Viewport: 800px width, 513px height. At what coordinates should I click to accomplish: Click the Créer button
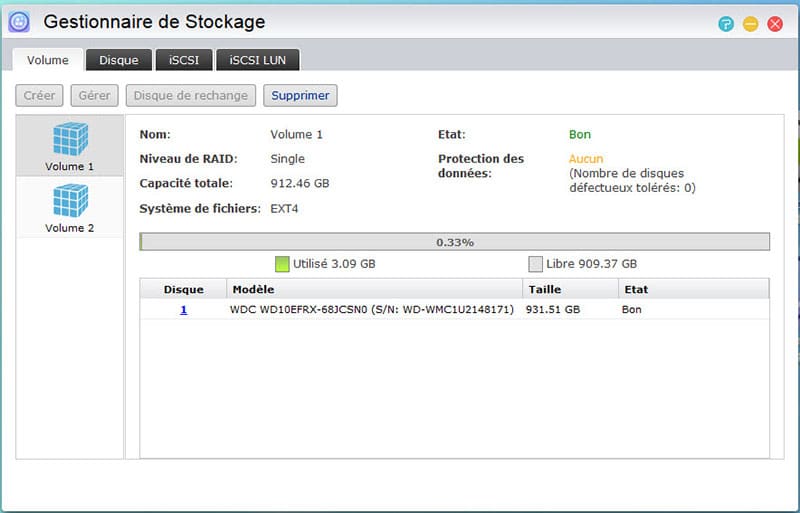[x=39, y=96]
